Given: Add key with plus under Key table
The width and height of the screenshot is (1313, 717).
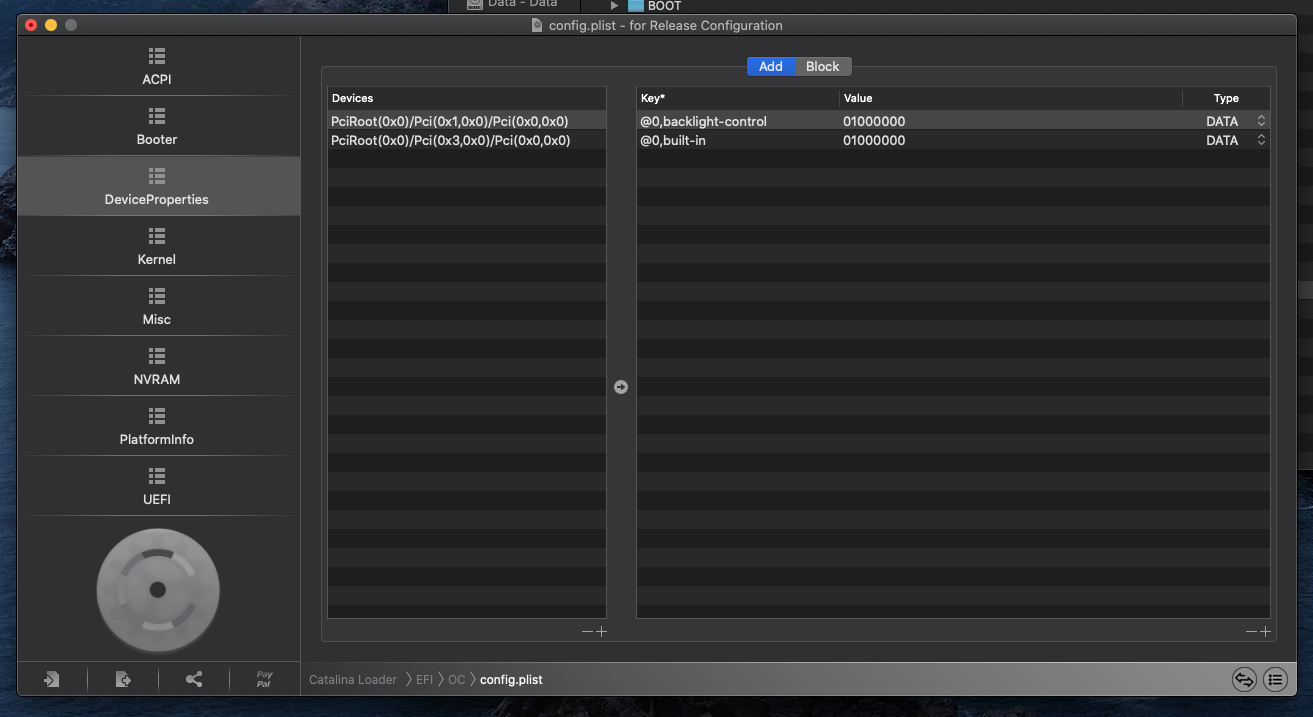Looking at the screenshot, I should 1265,631.
